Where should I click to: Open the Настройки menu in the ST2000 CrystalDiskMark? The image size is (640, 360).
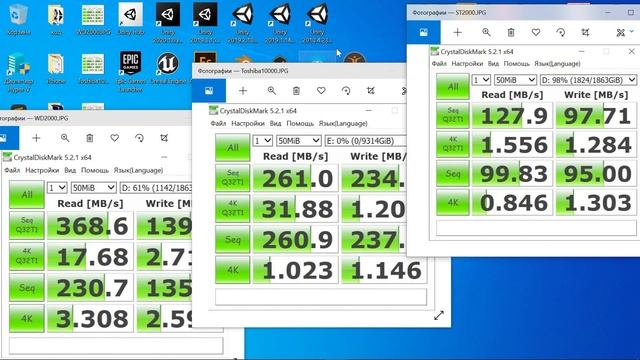tap(467, 64)
